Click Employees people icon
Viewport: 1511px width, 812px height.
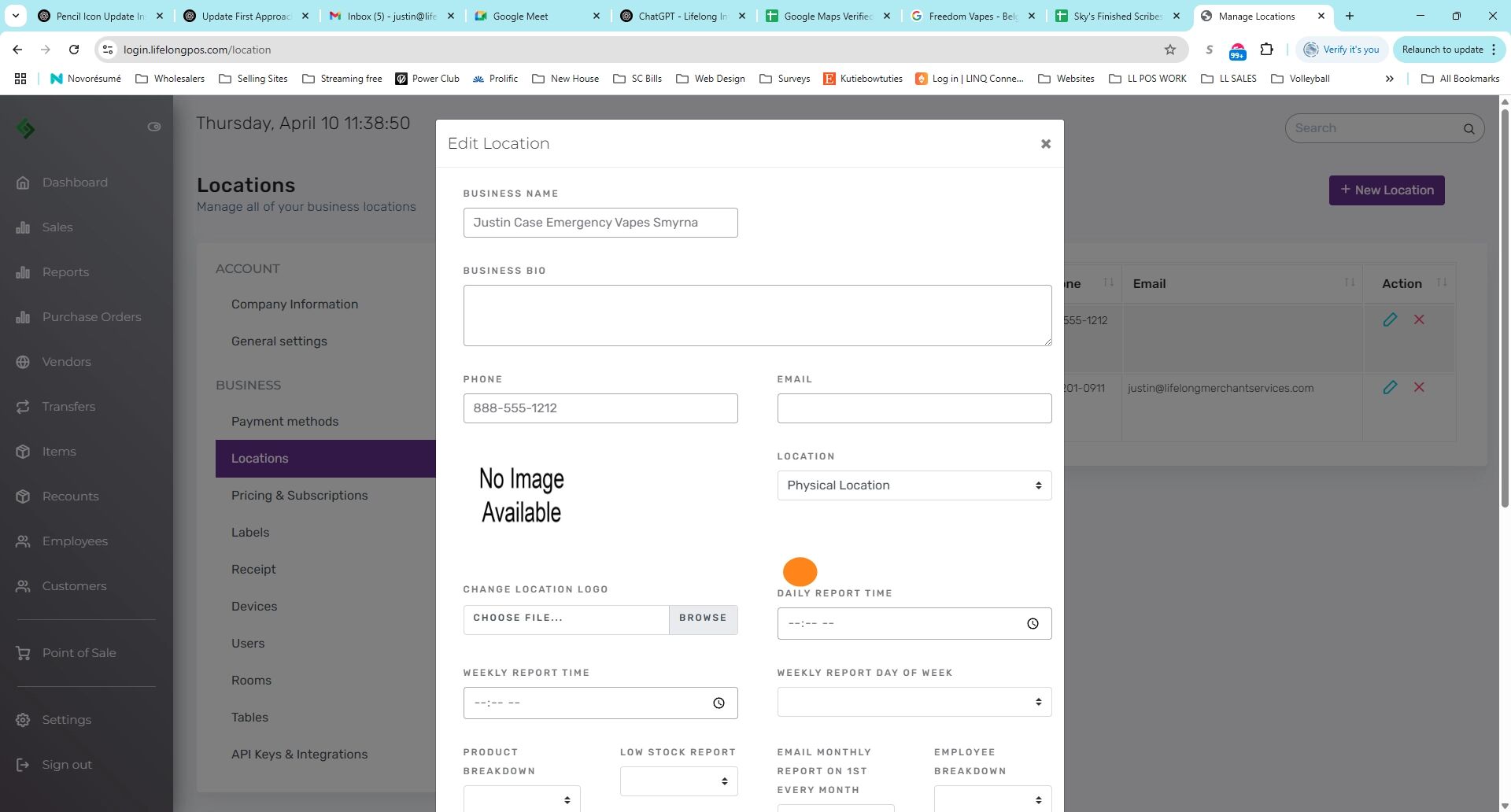click(x=23, y=541)
